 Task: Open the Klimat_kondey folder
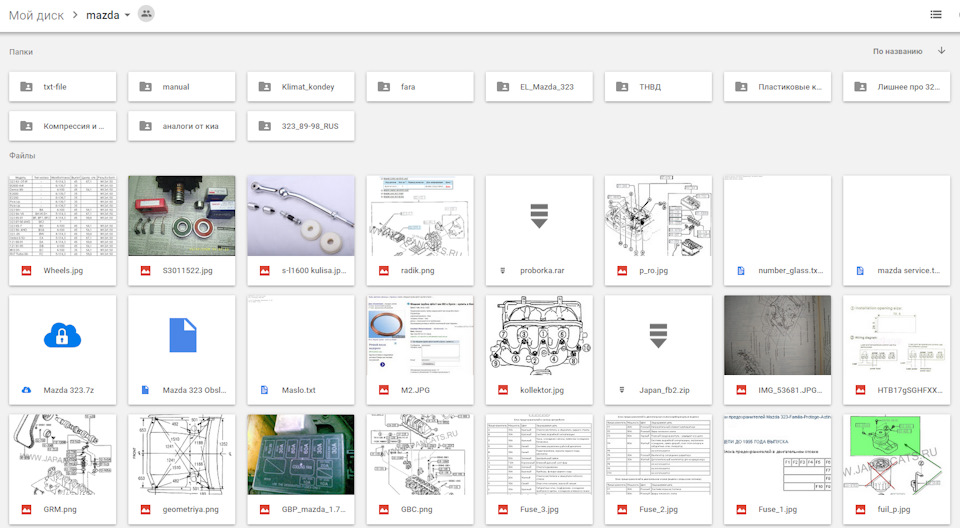coord(301,86)
